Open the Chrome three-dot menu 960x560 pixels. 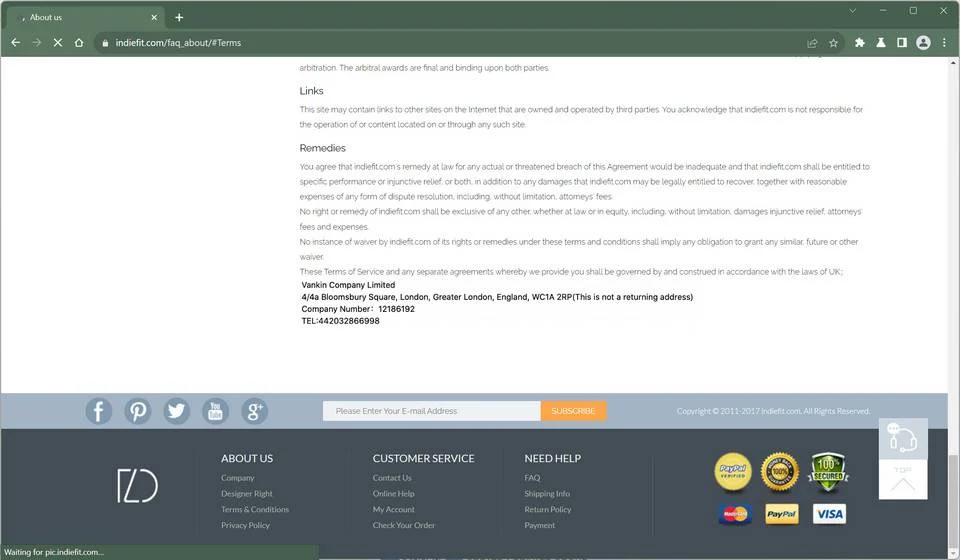(944, 43)
